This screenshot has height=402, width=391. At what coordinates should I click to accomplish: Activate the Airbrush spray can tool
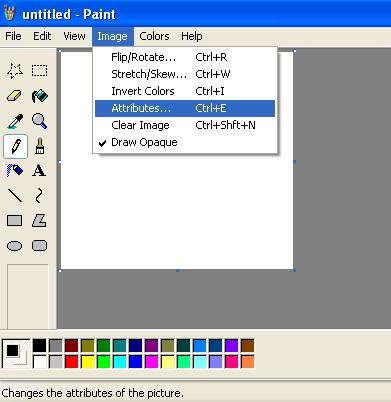click(15, 171)
